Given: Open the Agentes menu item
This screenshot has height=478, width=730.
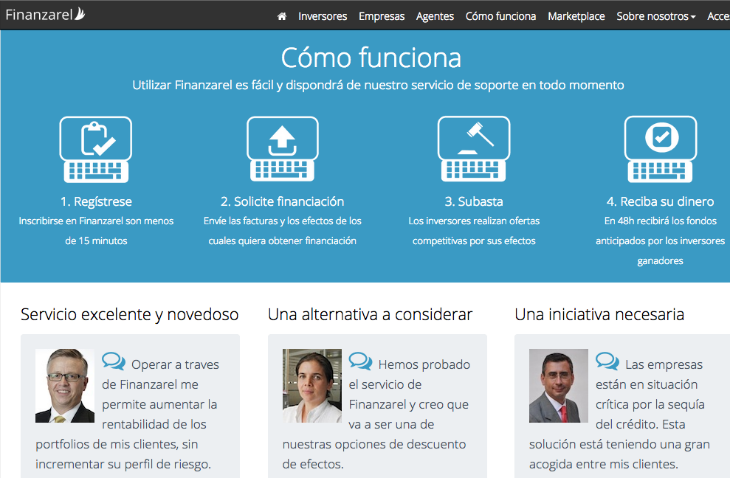Looking at the screenshot, I should pyautogui.click(x=435, y=16).
